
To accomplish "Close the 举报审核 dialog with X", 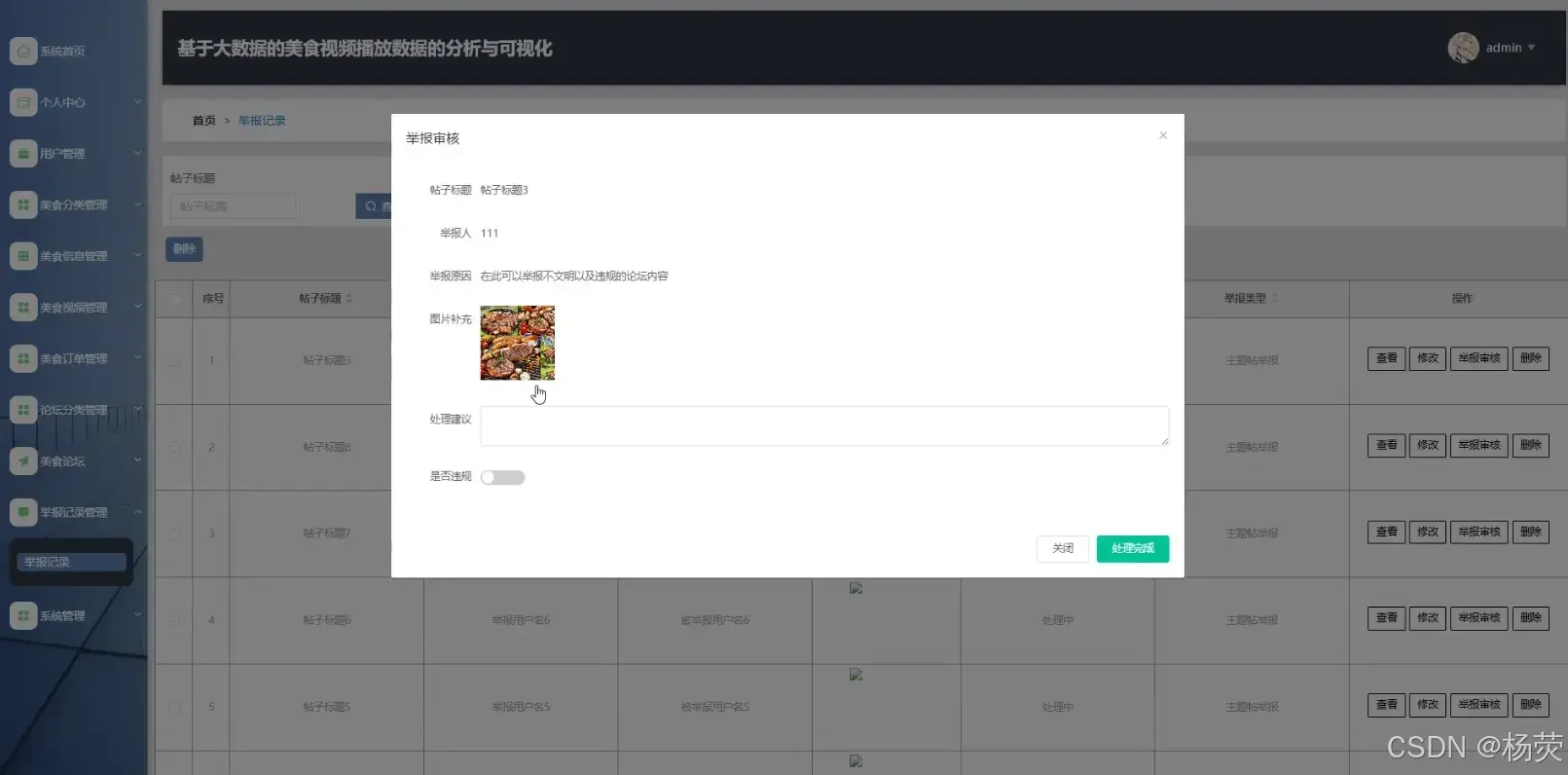I will [x=1163, y=135].
